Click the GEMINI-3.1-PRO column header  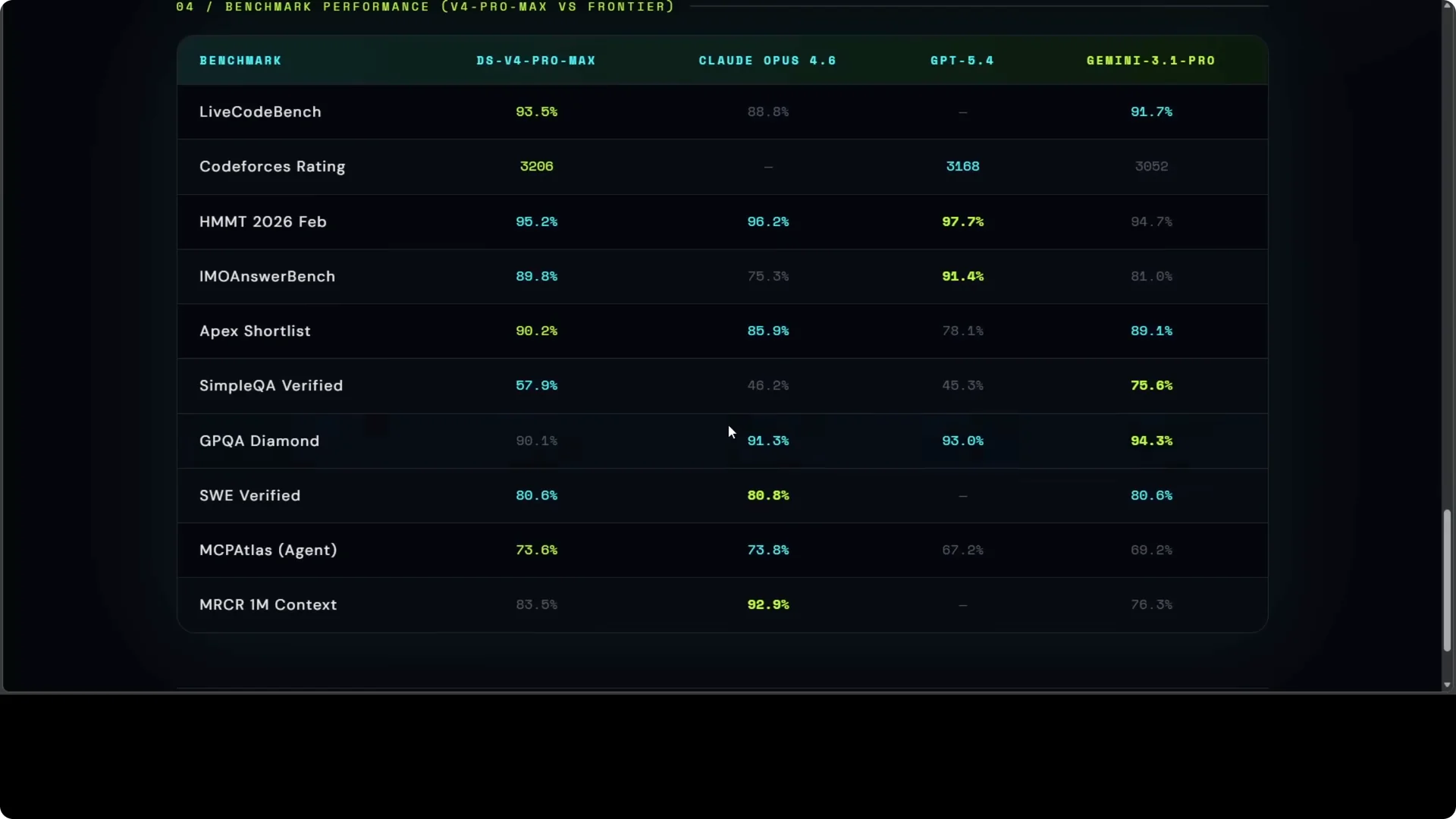pos(1151,61)
